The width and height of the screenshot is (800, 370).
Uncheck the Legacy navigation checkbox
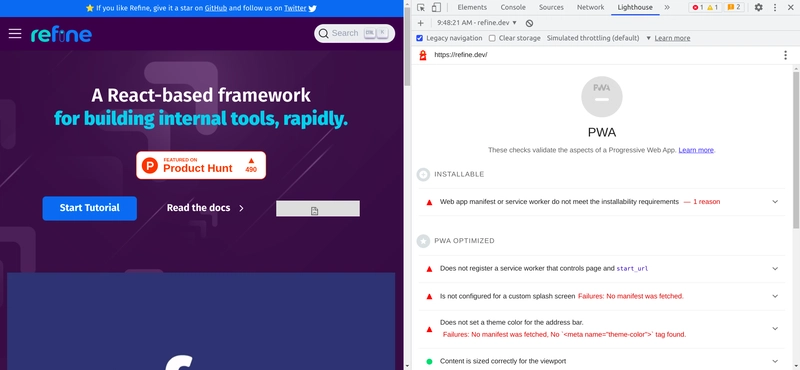420,38
